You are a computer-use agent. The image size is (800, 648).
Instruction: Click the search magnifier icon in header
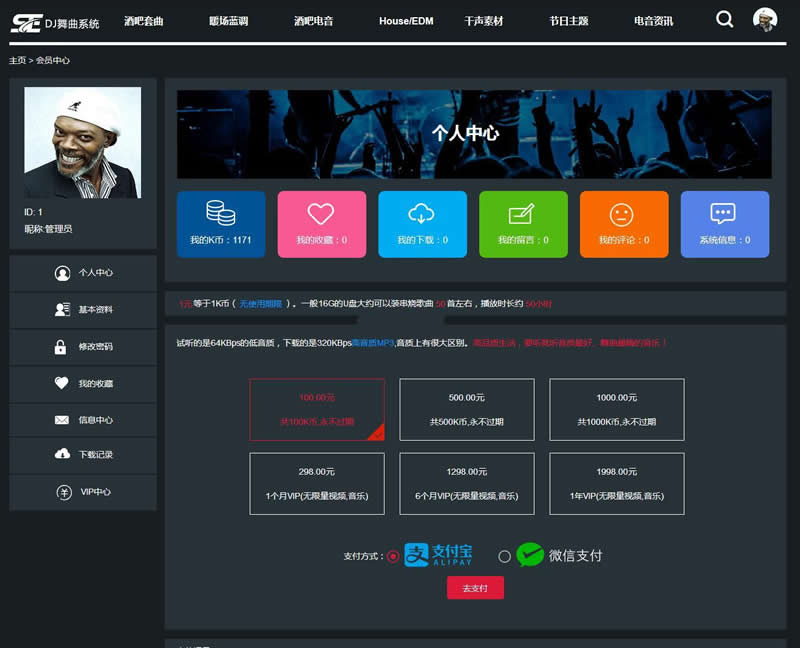pyautogui.click(x=725, y=19)
